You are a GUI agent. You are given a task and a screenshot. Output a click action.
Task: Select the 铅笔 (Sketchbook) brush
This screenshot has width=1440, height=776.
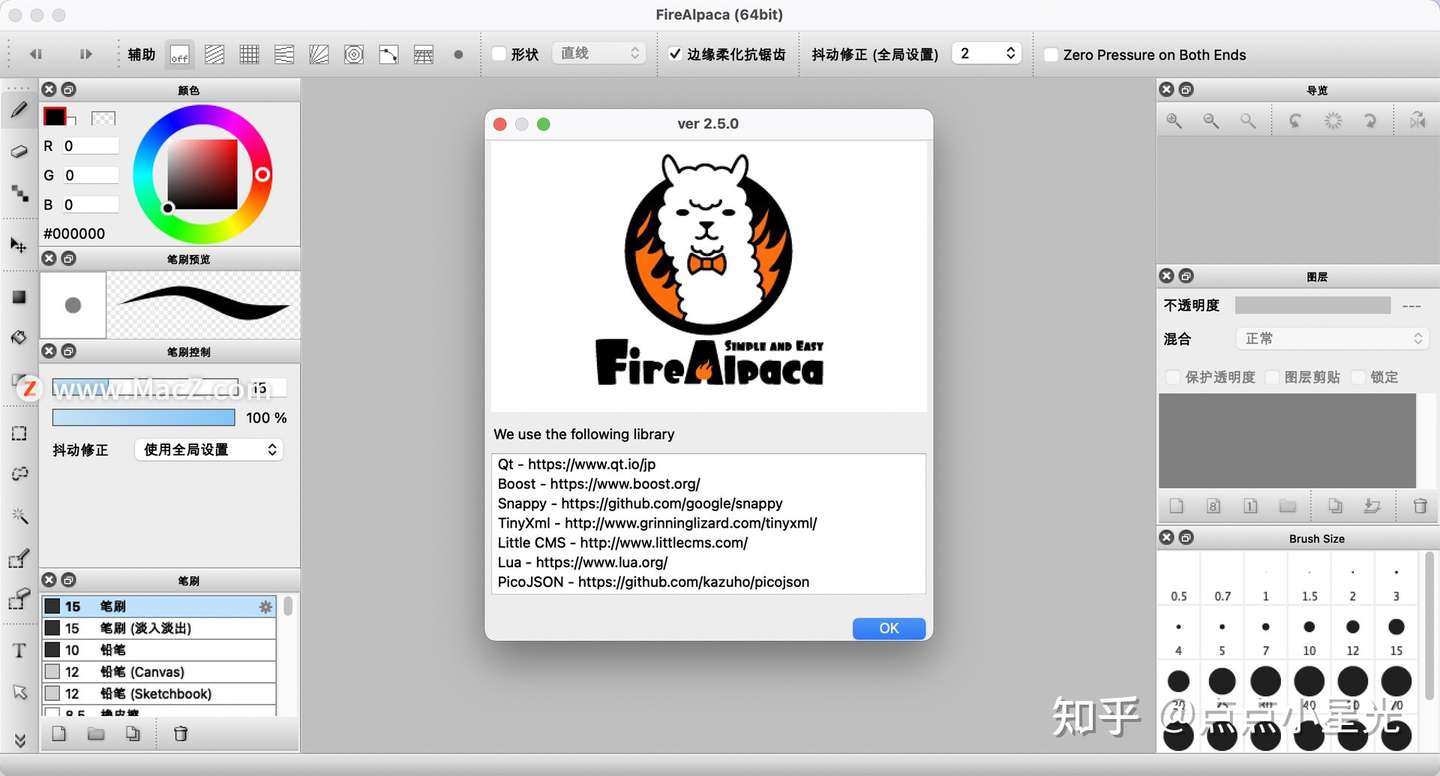pyautogui.click(x=159, y=694)
